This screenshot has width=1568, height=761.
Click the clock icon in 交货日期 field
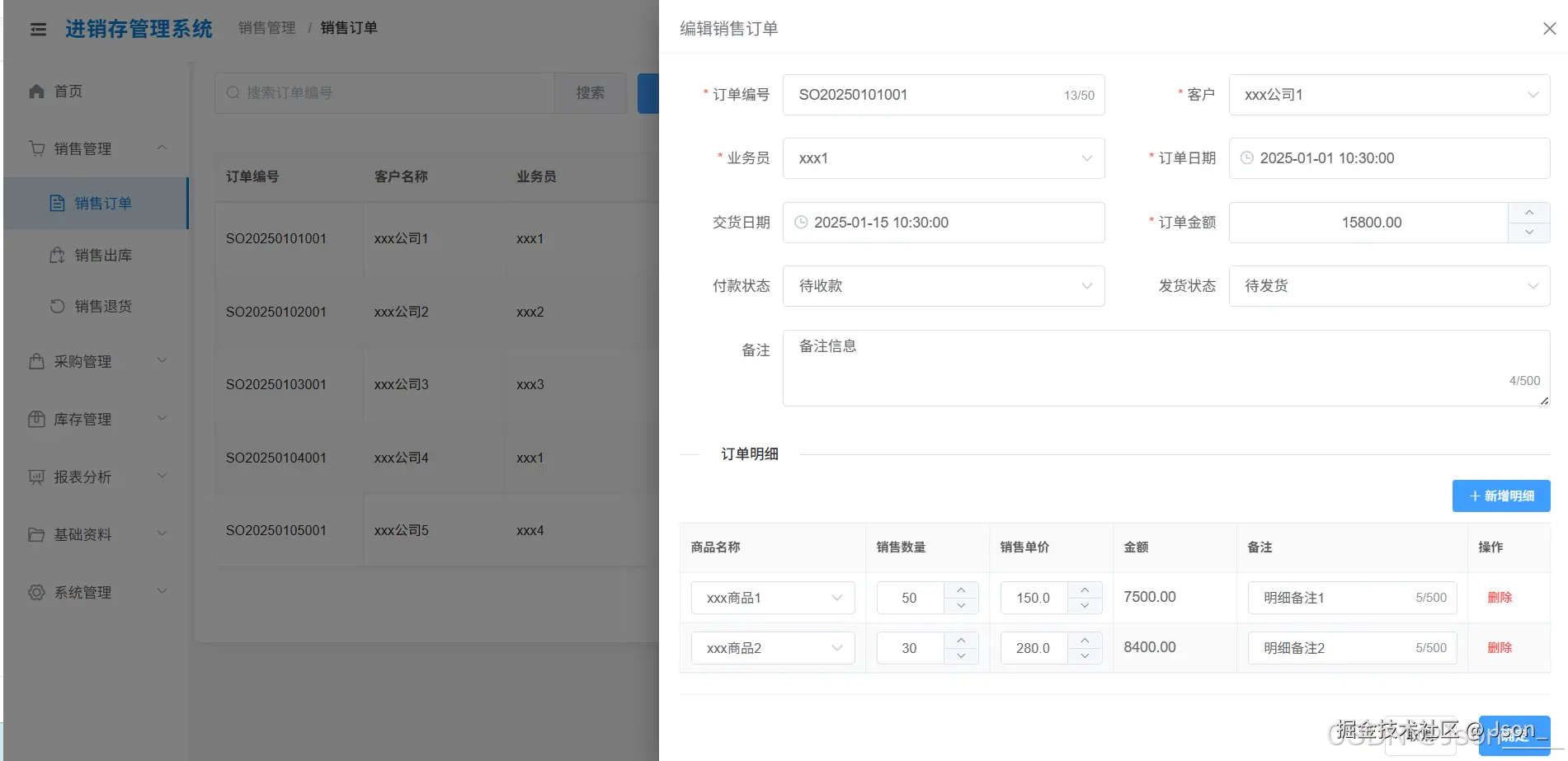(801, 223)
